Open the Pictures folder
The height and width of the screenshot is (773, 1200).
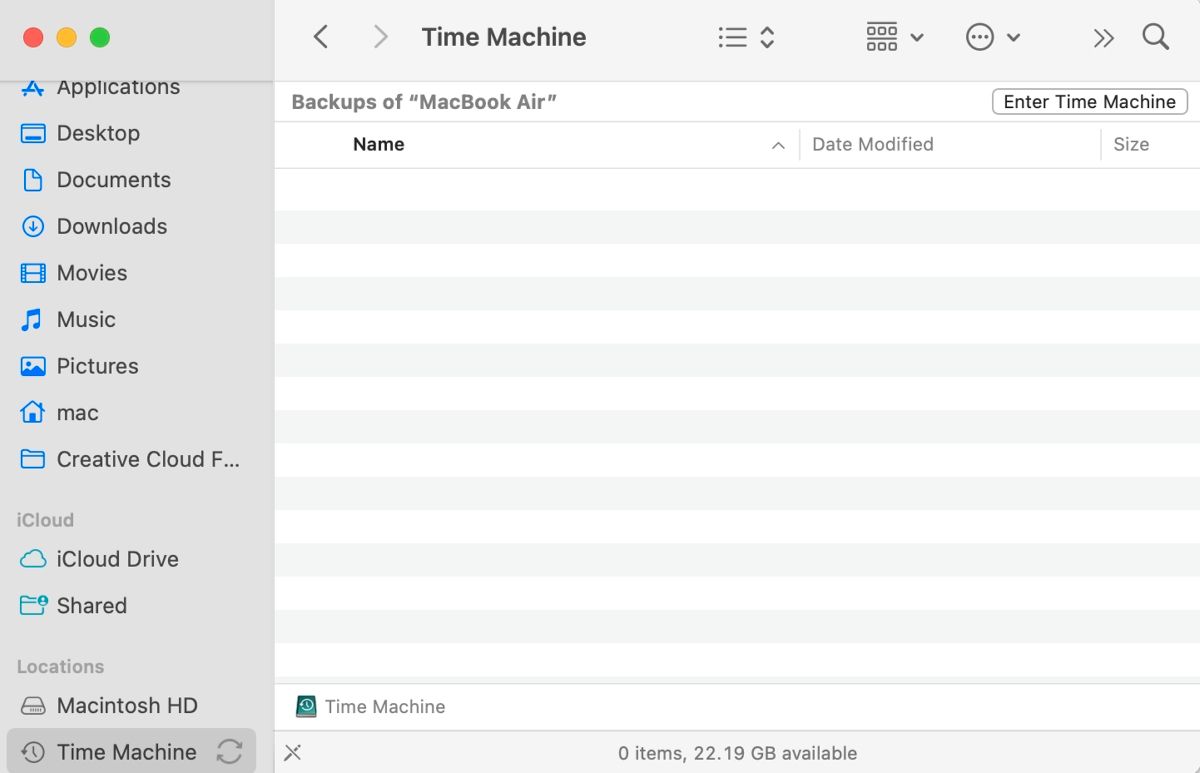(x=99, y=366)
